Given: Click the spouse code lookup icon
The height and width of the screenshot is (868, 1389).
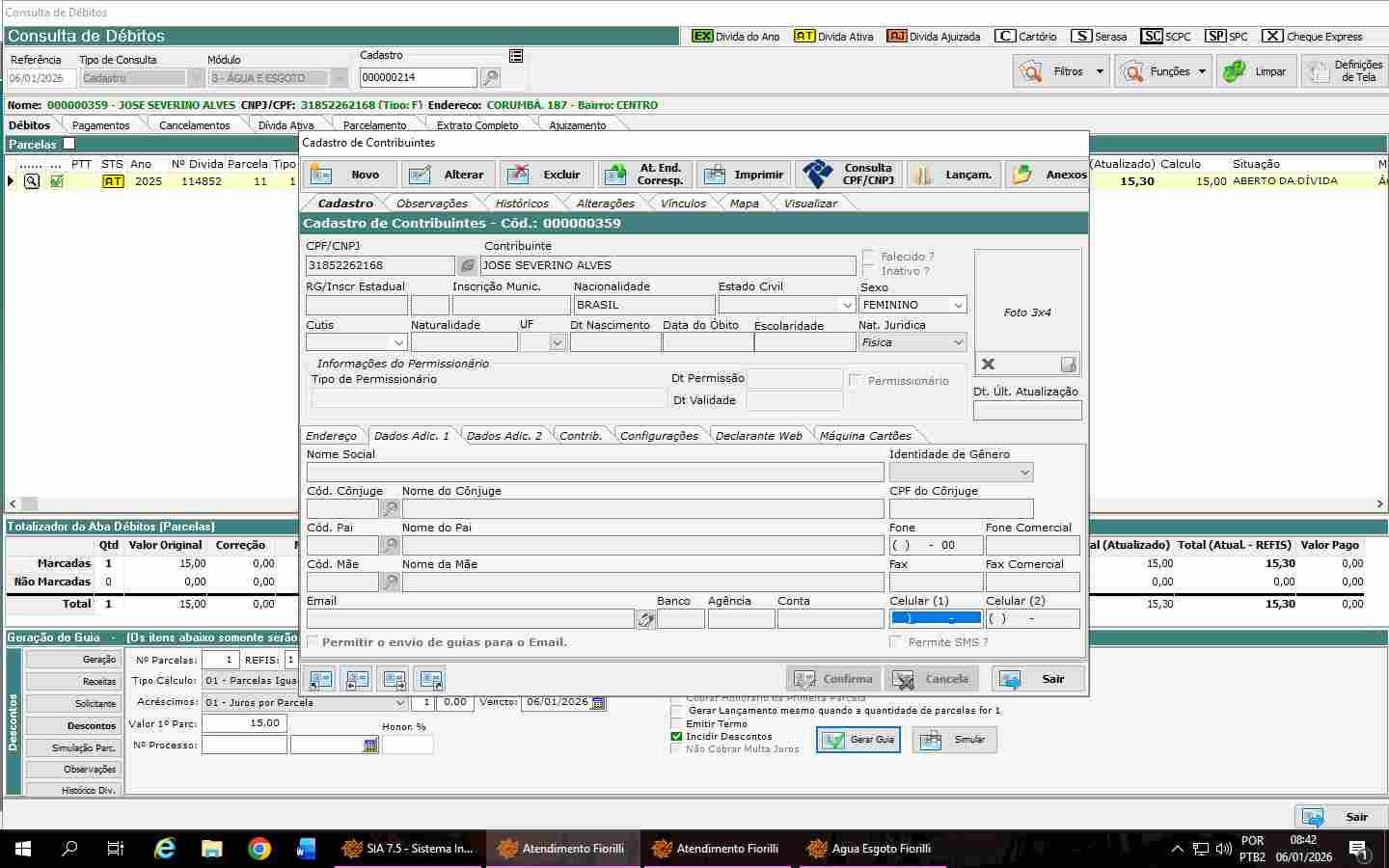Looking at the screenshot, I should pyautogui.click(x=390, y=508).
